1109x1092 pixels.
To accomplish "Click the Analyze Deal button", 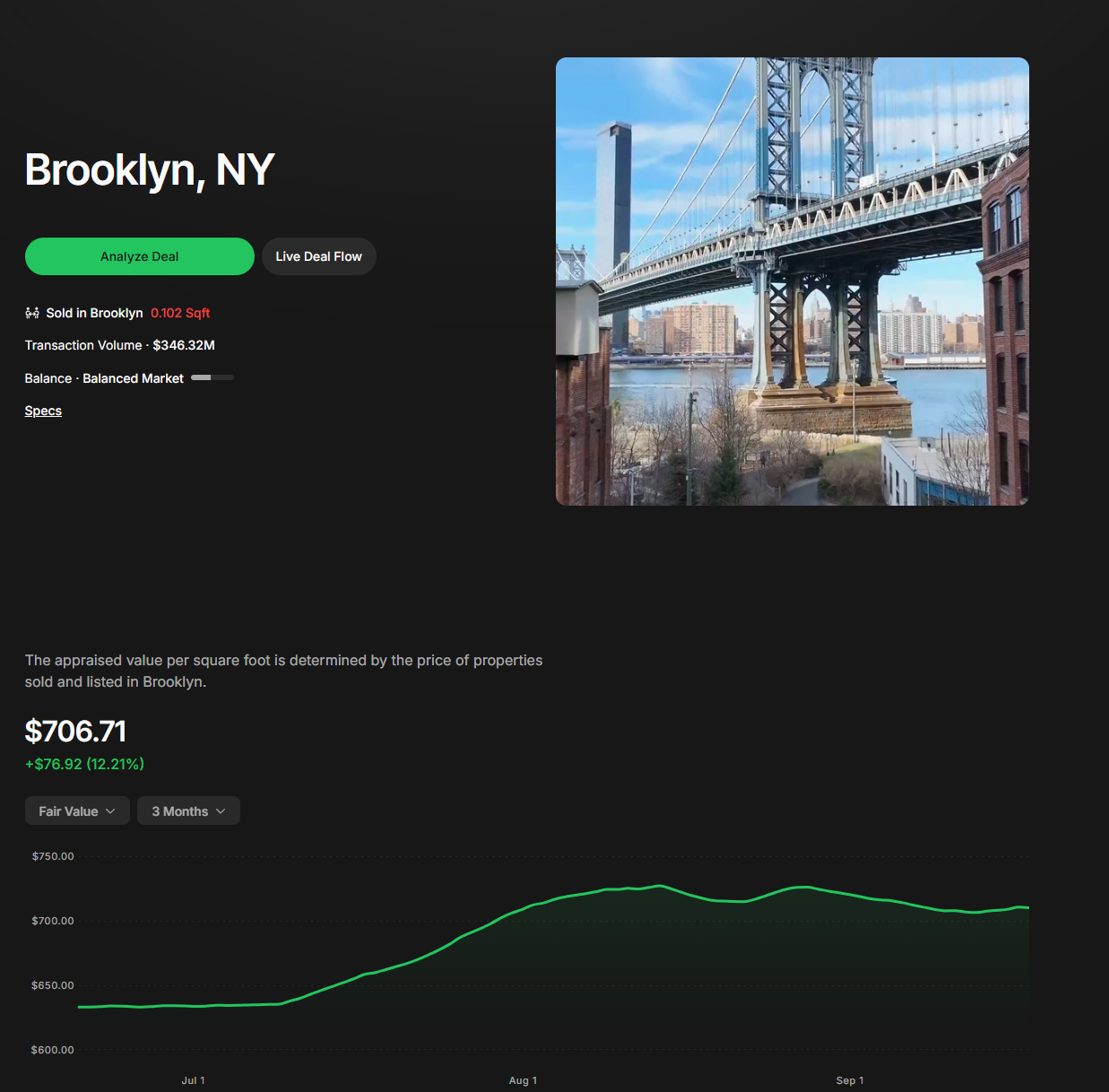I will [x=140, y=256].
